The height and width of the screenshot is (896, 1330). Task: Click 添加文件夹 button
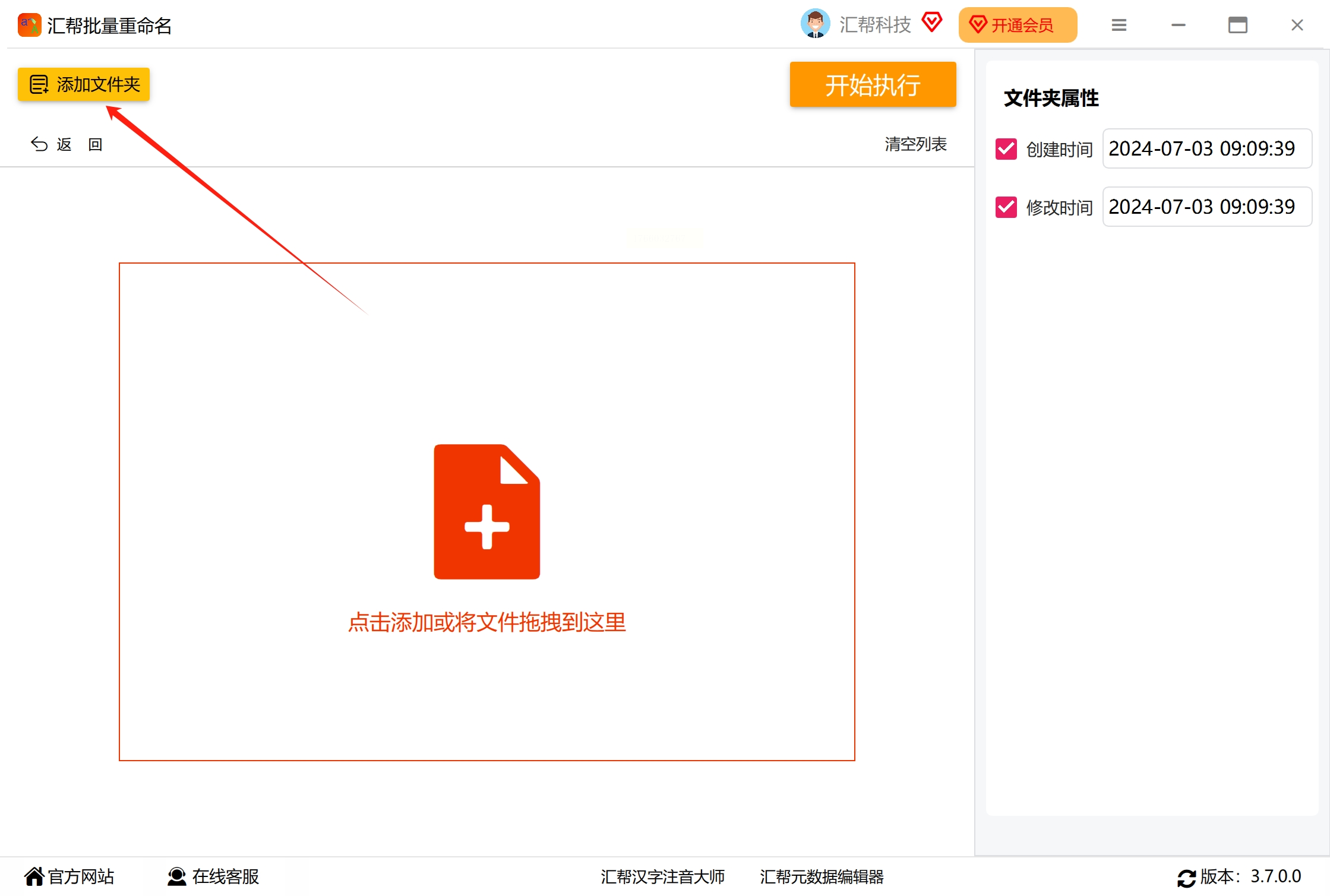[84, 84]
